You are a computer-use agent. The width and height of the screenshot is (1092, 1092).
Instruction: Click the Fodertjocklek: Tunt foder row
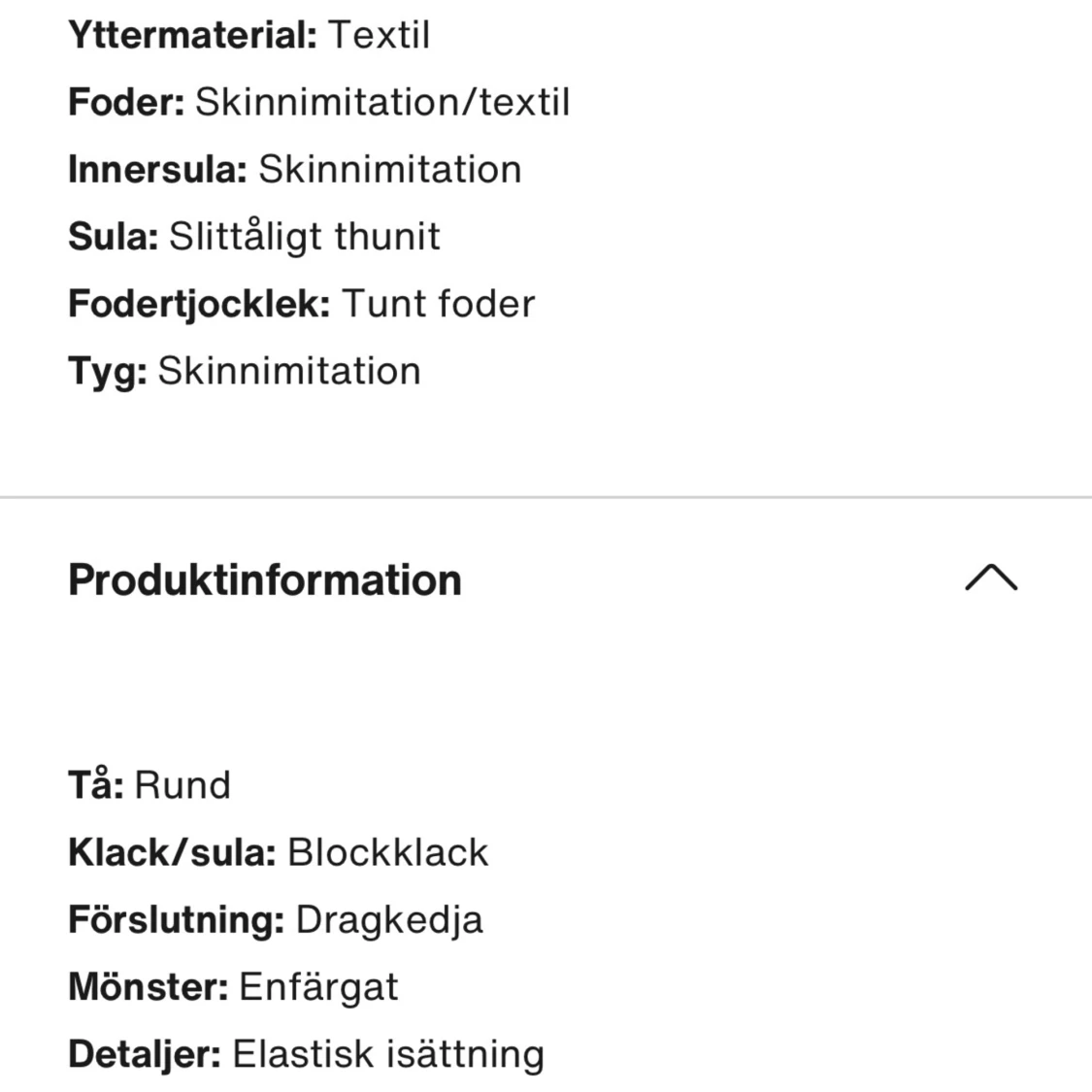point(302,304)
